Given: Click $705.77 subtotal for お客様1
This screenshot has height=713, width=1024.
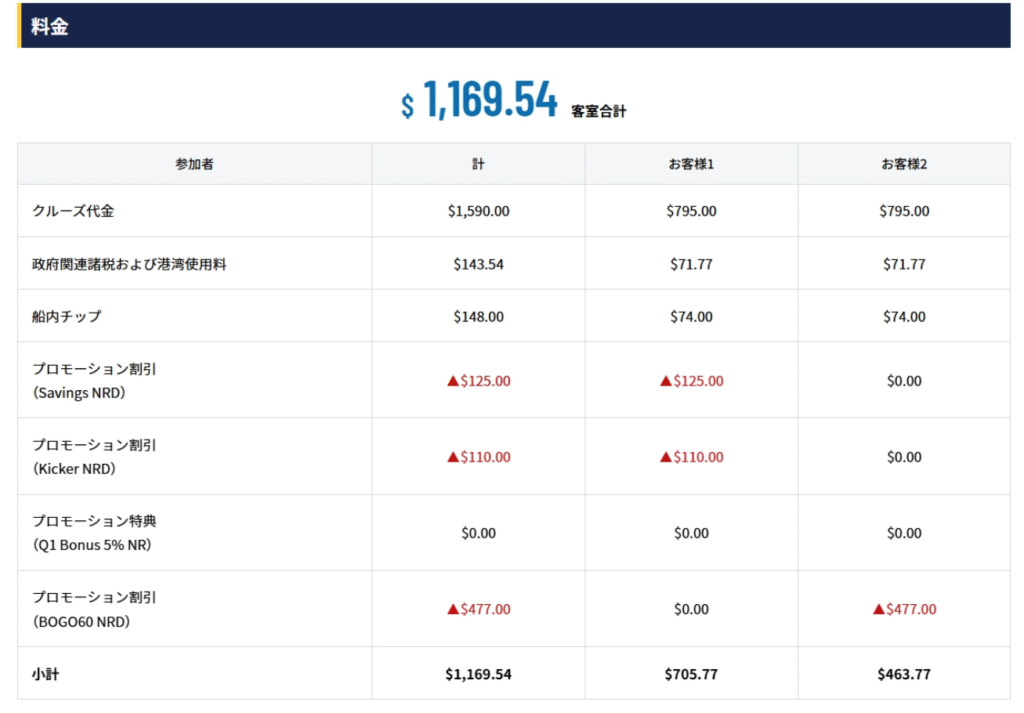Looking at the screenshot, I should click(691, 674).
